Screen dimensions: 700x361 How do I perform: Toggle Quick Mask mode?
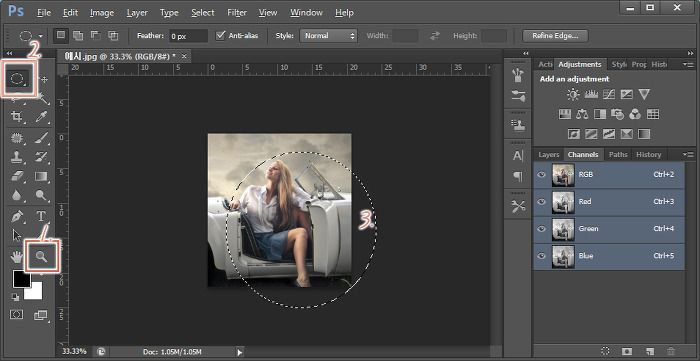click(17, 315)
